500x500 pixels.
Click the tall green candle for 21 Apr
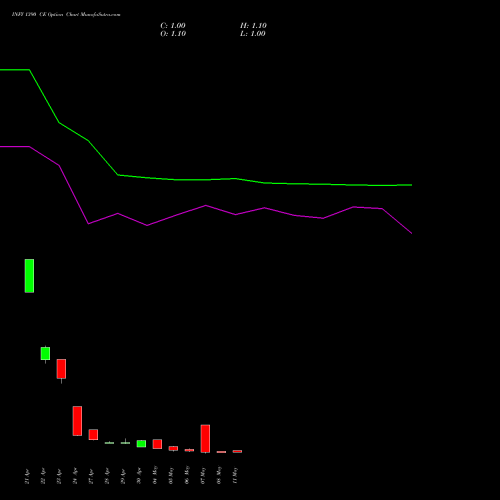pos(29,276)
